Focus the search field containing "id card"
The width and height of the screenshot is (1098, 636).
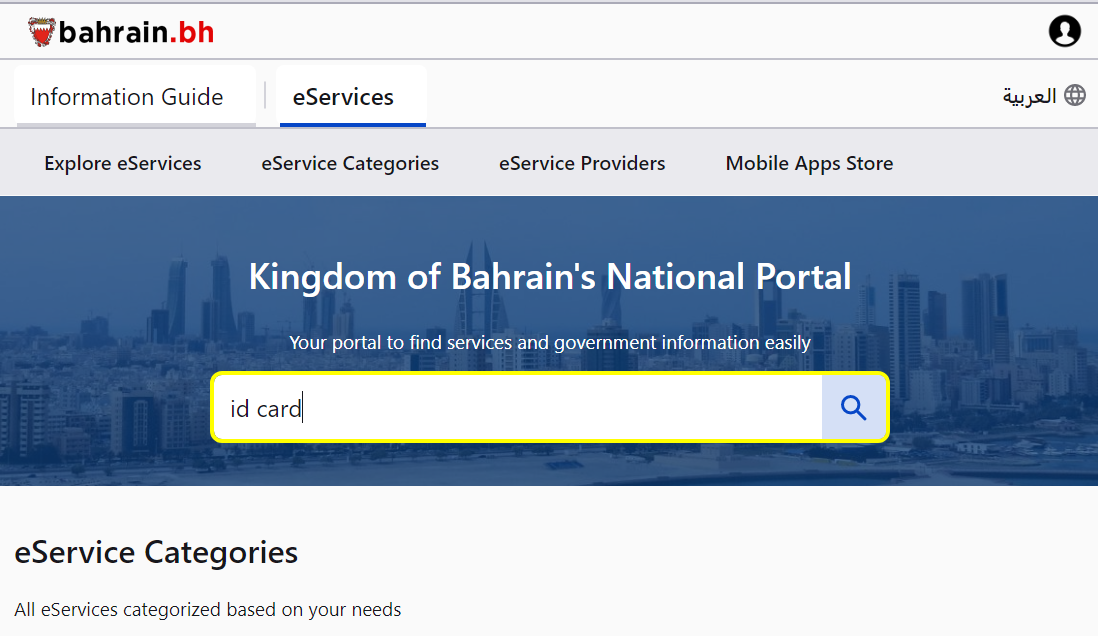click(518, 408)
